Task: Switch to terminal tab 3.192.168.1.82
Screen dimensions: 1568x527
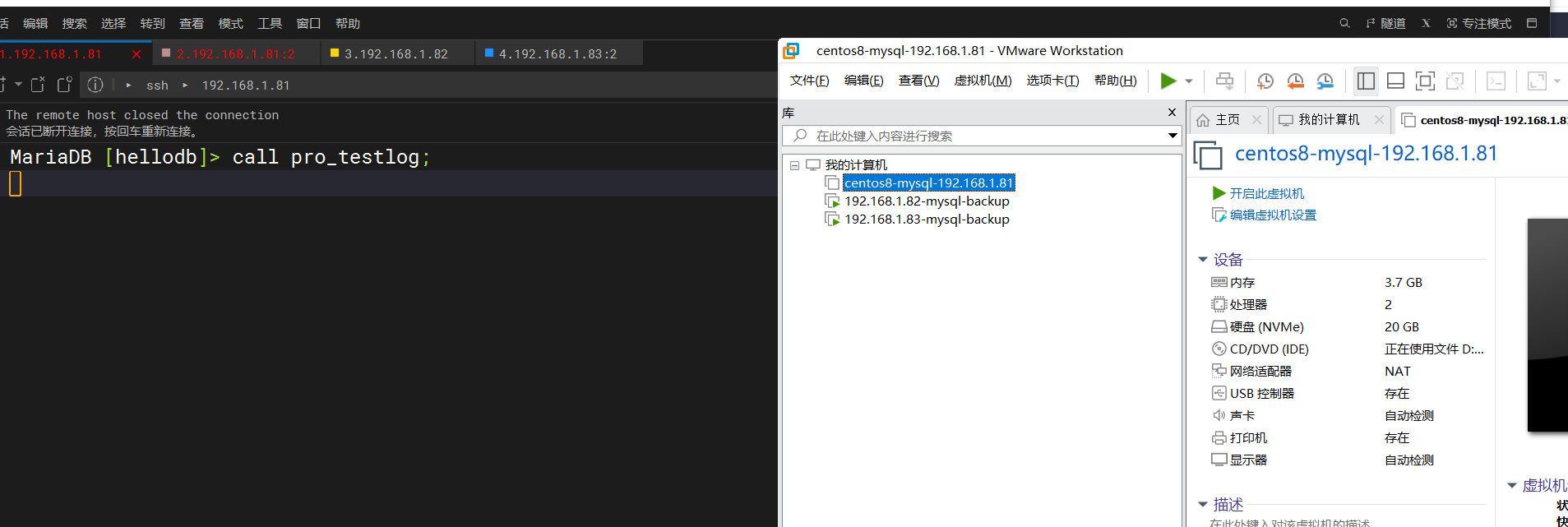Action: [x=397, y=54]
